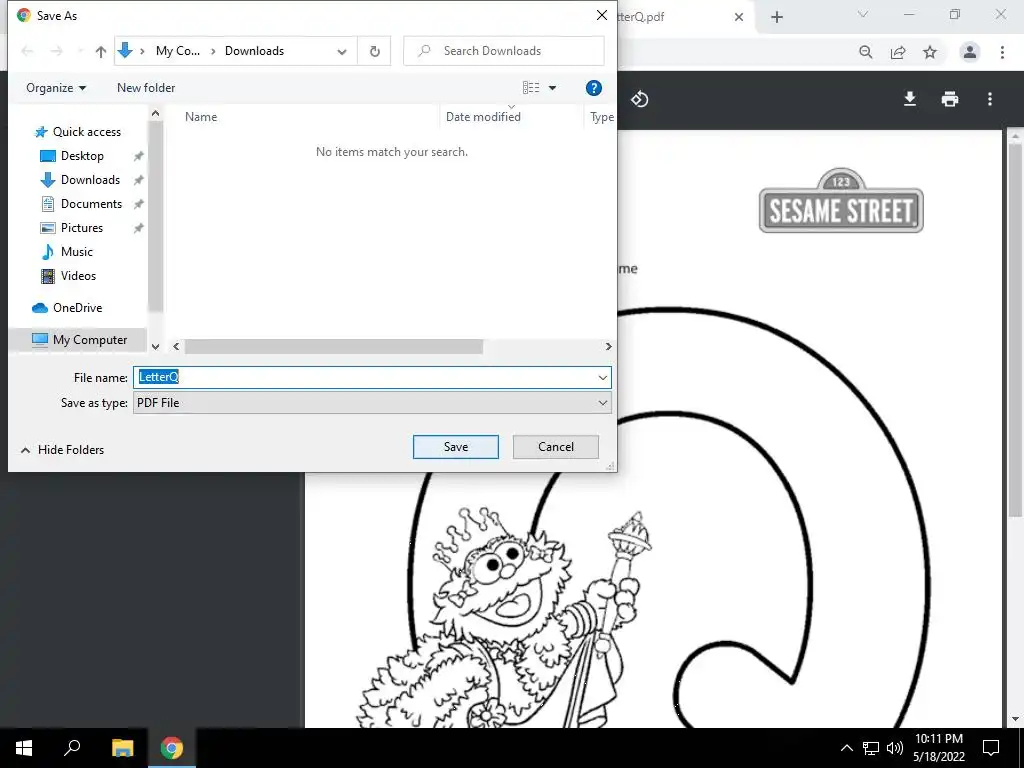Print the PDF from Chrome viewer

(950, 99)
